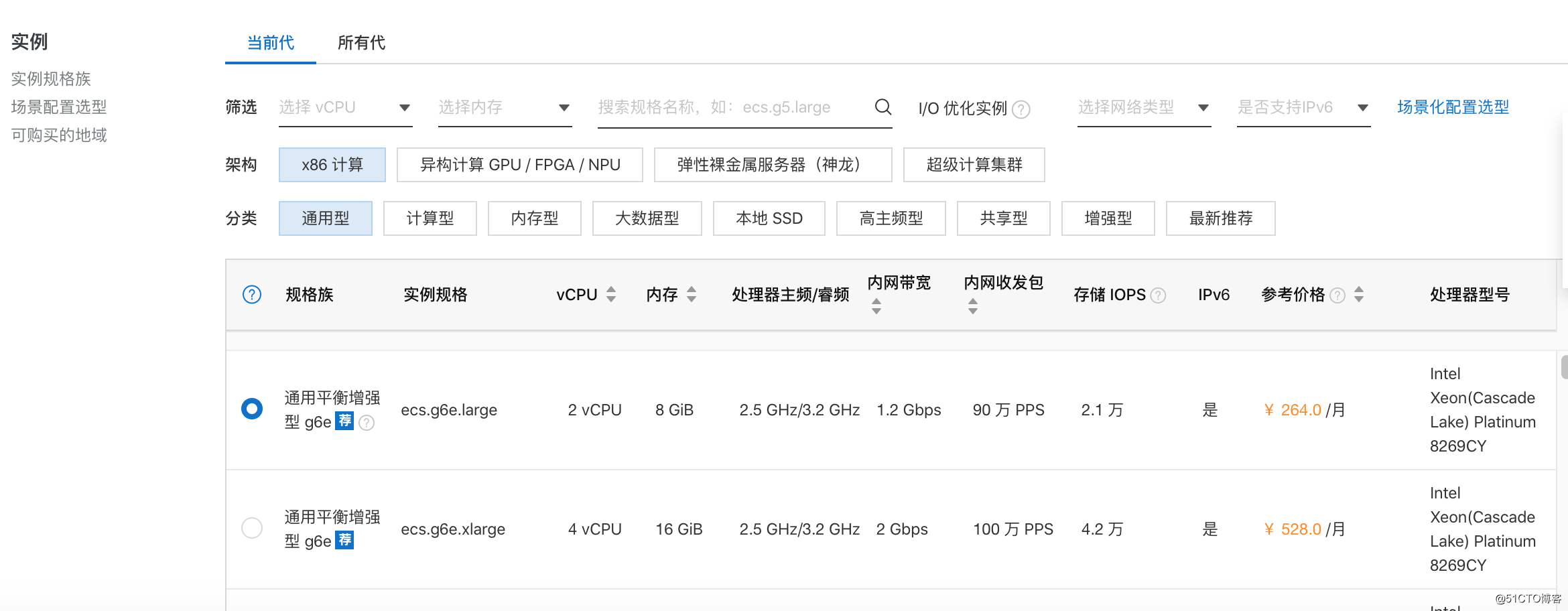Sort by 参考价格 column arrows
Image resolution: width=1568 pixels, height=611 pixels.
coord(1359,294)
